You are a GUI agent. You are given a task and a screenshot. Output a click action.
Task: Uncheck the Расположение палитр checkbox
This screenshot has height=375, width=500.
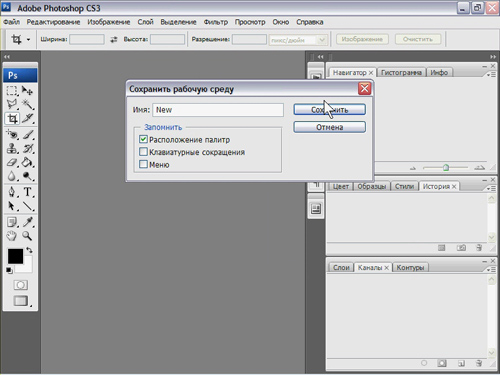click(143, 139)
